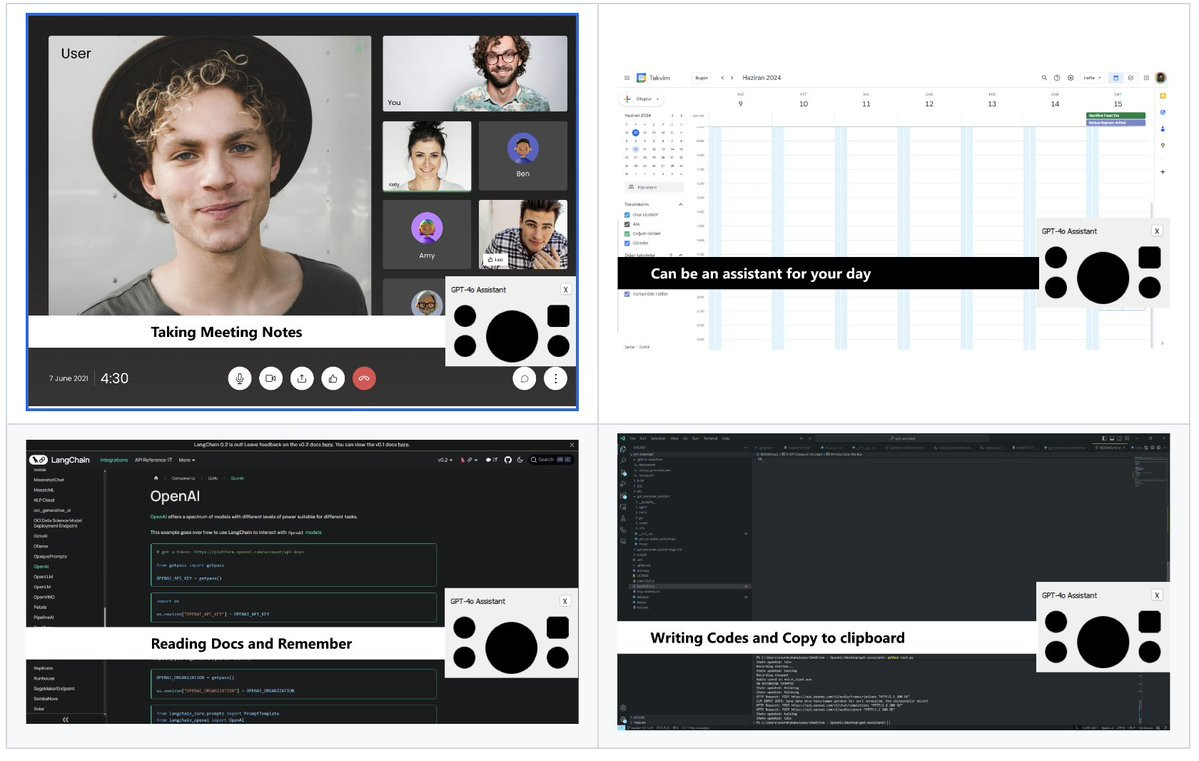Click the thumbs up reaction button
The height and width of the screenshot is (761, 1199).
[333, 378]
